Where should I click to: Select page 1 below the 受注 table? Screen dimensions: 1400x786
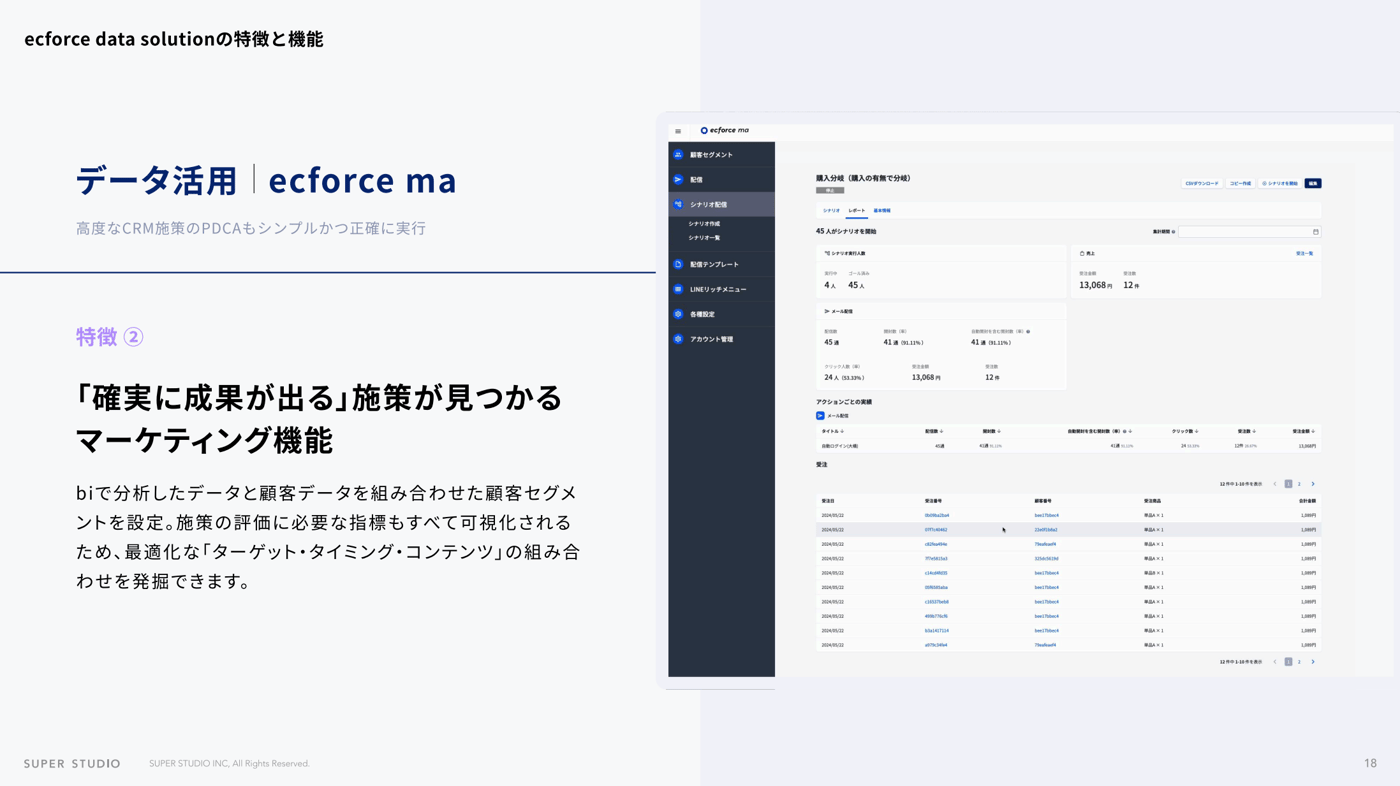pyautogui.click(x=1288, y=662)
